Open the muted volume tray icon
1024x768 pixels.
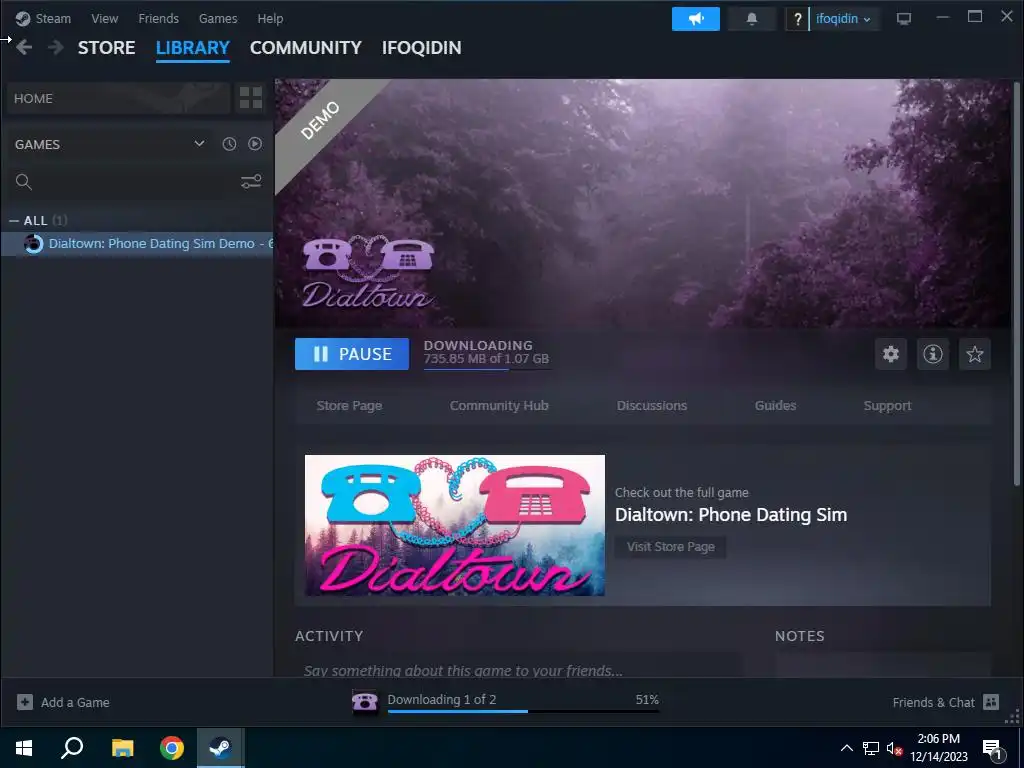(x=894, y=748)
